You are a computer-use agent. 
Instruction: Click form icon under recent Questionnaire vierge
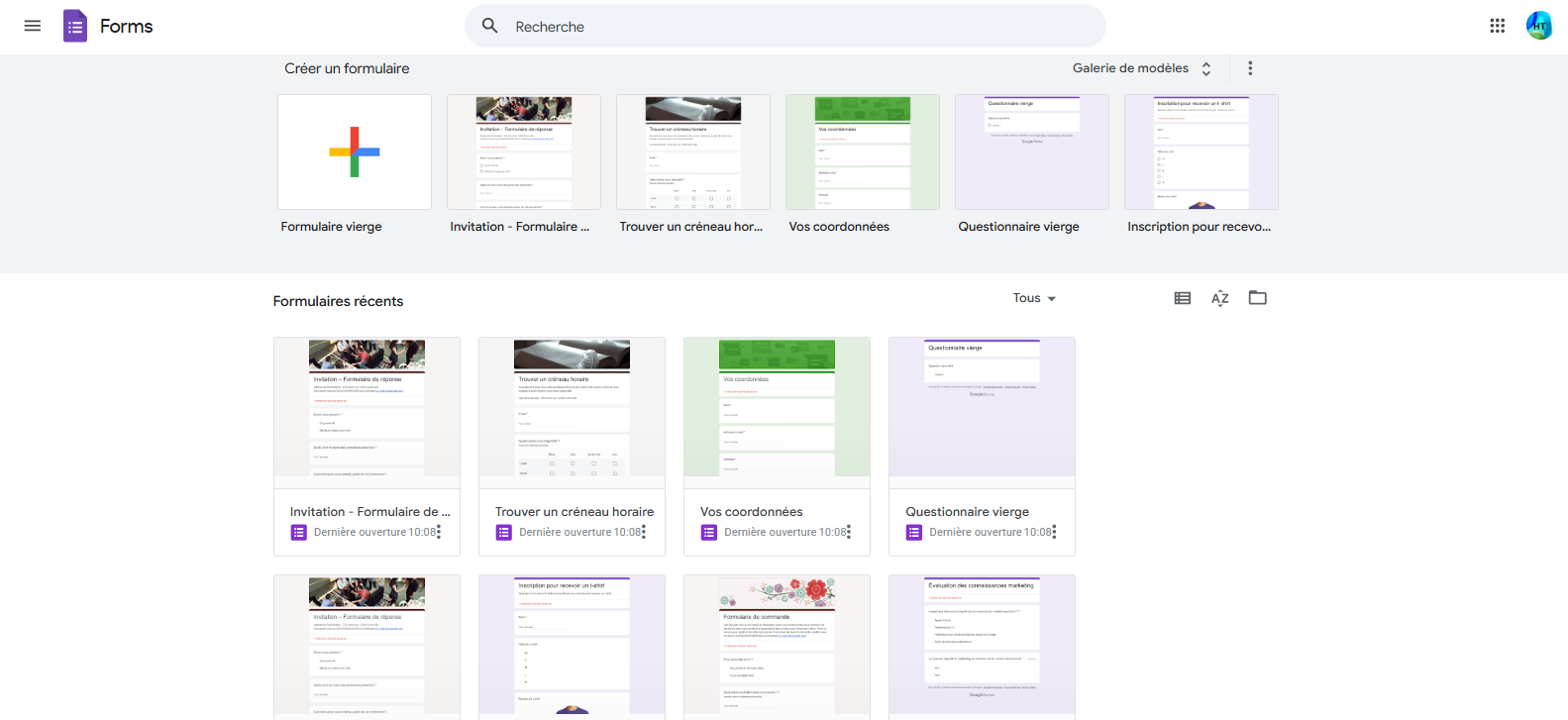click(x=913, y=533)
